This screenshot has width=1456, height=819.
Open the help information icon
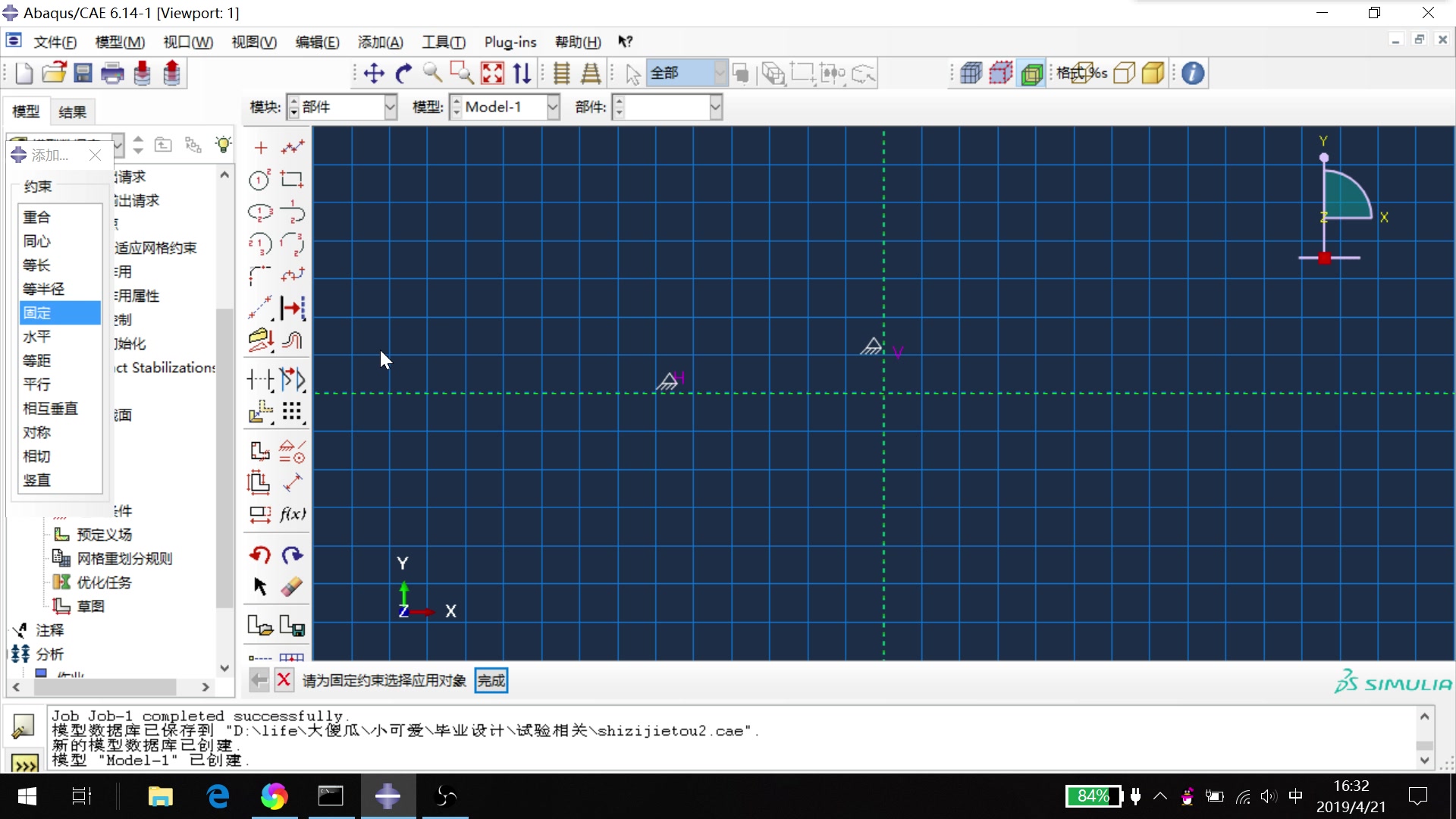[1193, 74]
